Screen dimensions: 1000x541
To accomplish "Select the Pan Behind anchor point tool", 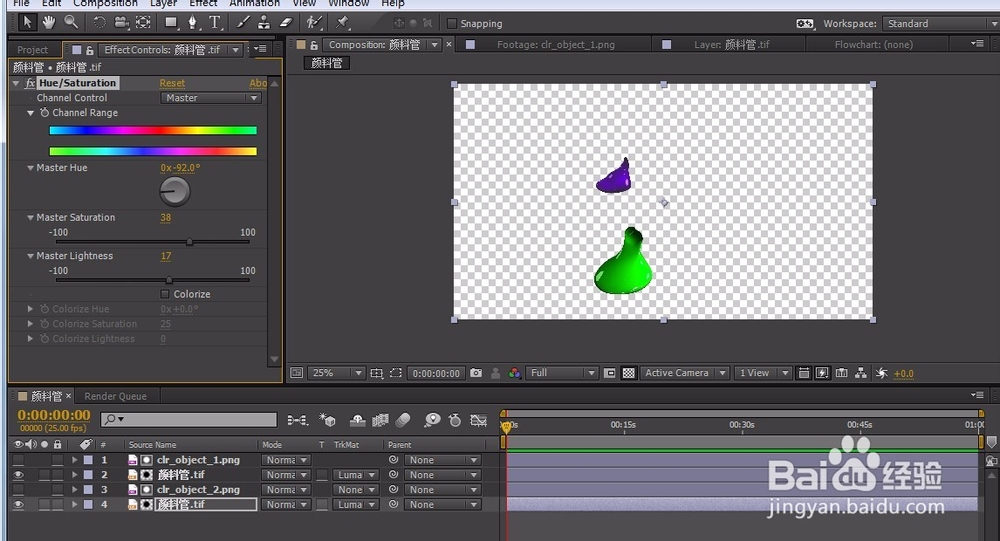I will coord(143,23).
